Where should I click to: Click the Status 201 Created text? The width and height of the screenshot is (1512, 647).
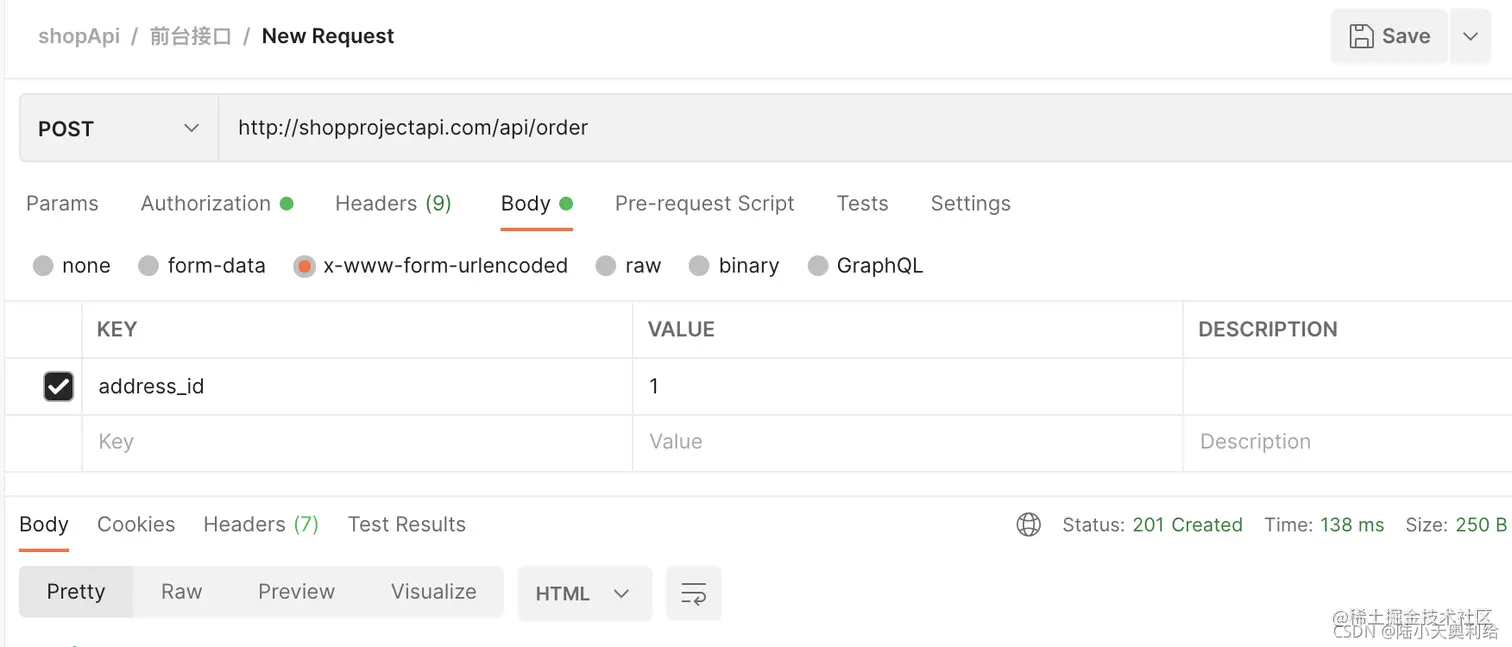click(x=1152, y=525)
